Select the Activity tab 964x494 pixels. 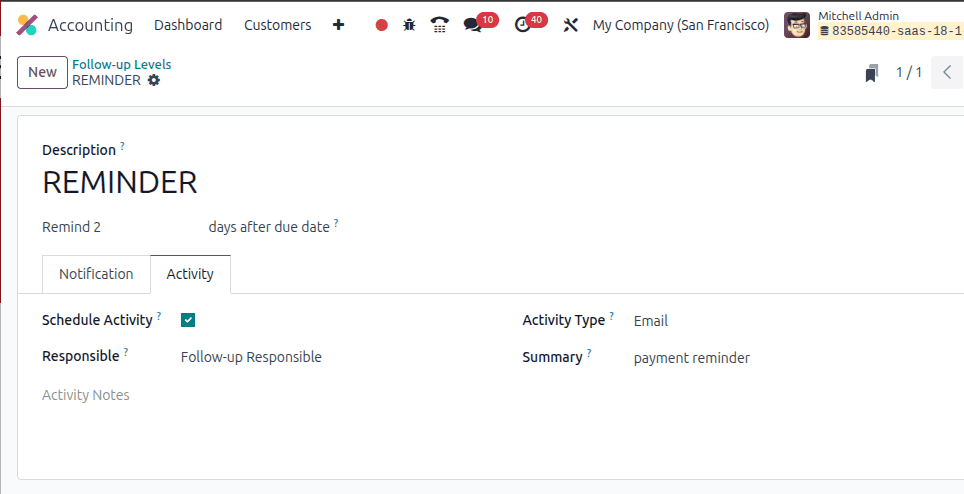click(x=190, y=274)
